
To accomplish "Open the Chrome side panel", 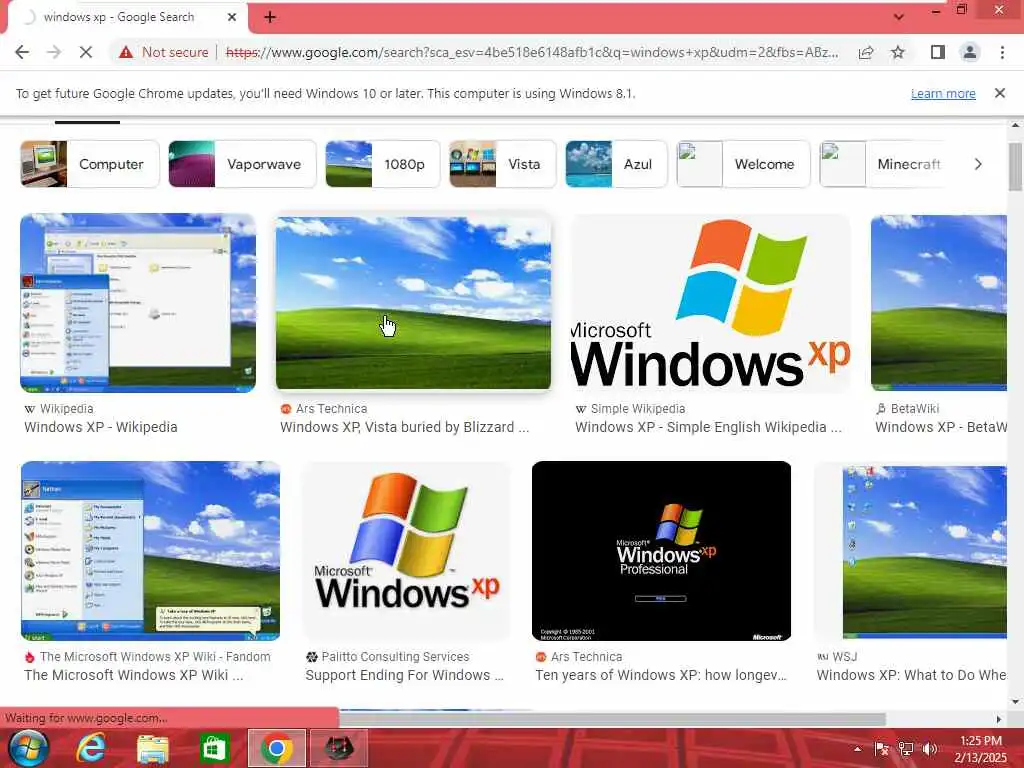I will click(938, 52).
